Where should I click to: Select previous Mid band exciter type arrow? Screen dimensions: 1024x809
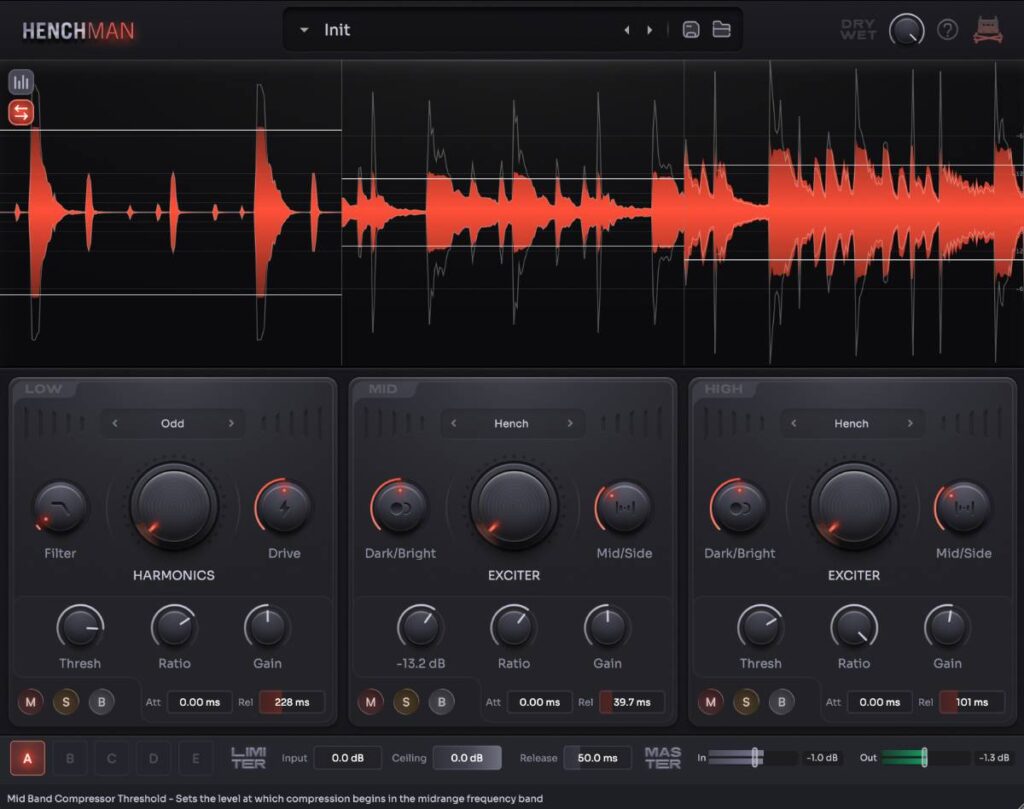tap(454, 424)
